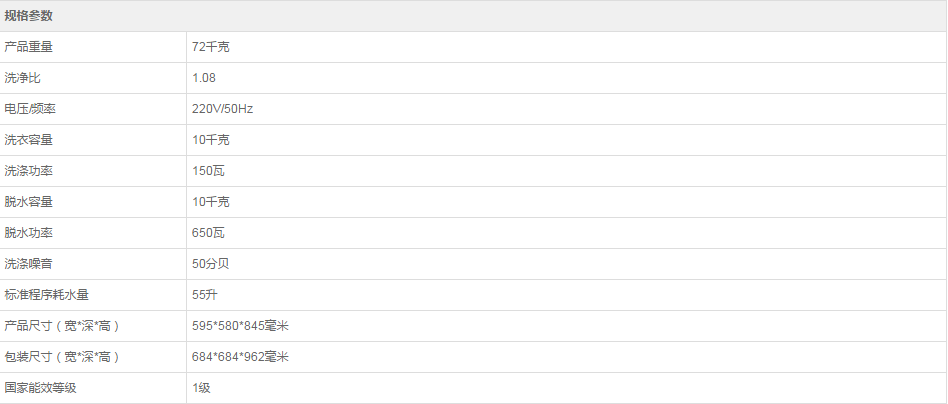Click the 220V/50Hz value
Viewport: 948px width, 404px height.
(222, 109)
